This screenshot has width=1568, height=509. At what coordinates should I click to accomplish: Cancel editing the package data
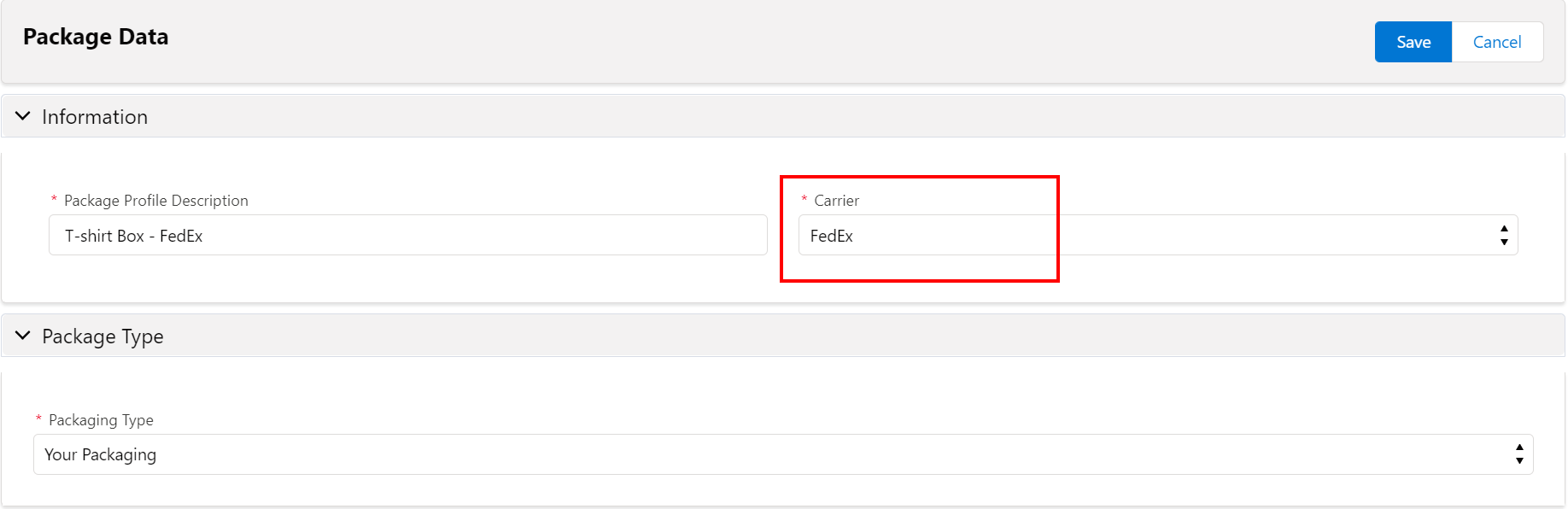(x=1497, y=42)
